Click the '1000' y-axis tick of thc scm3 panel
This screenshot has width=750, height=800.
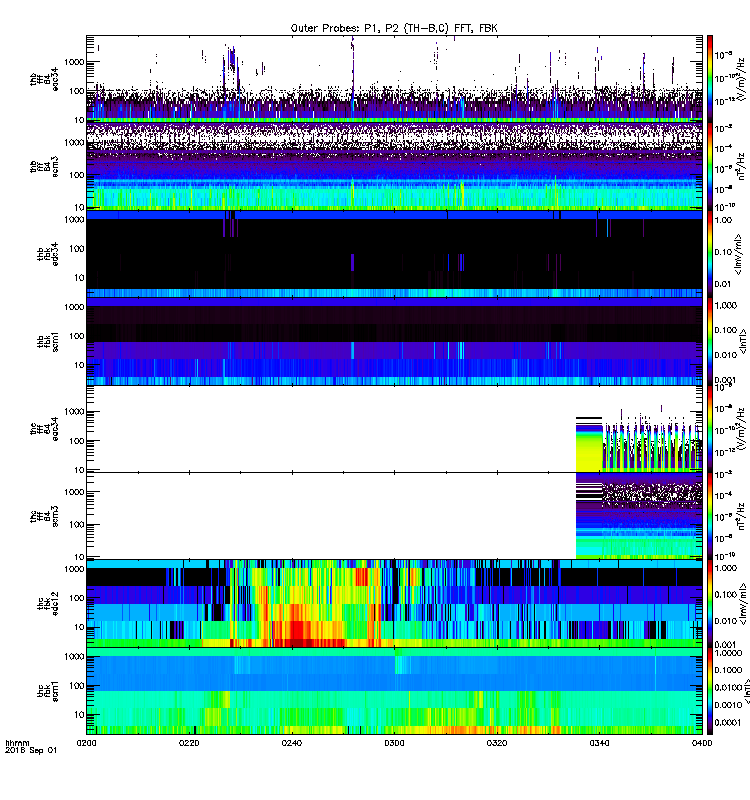point(74,492)
